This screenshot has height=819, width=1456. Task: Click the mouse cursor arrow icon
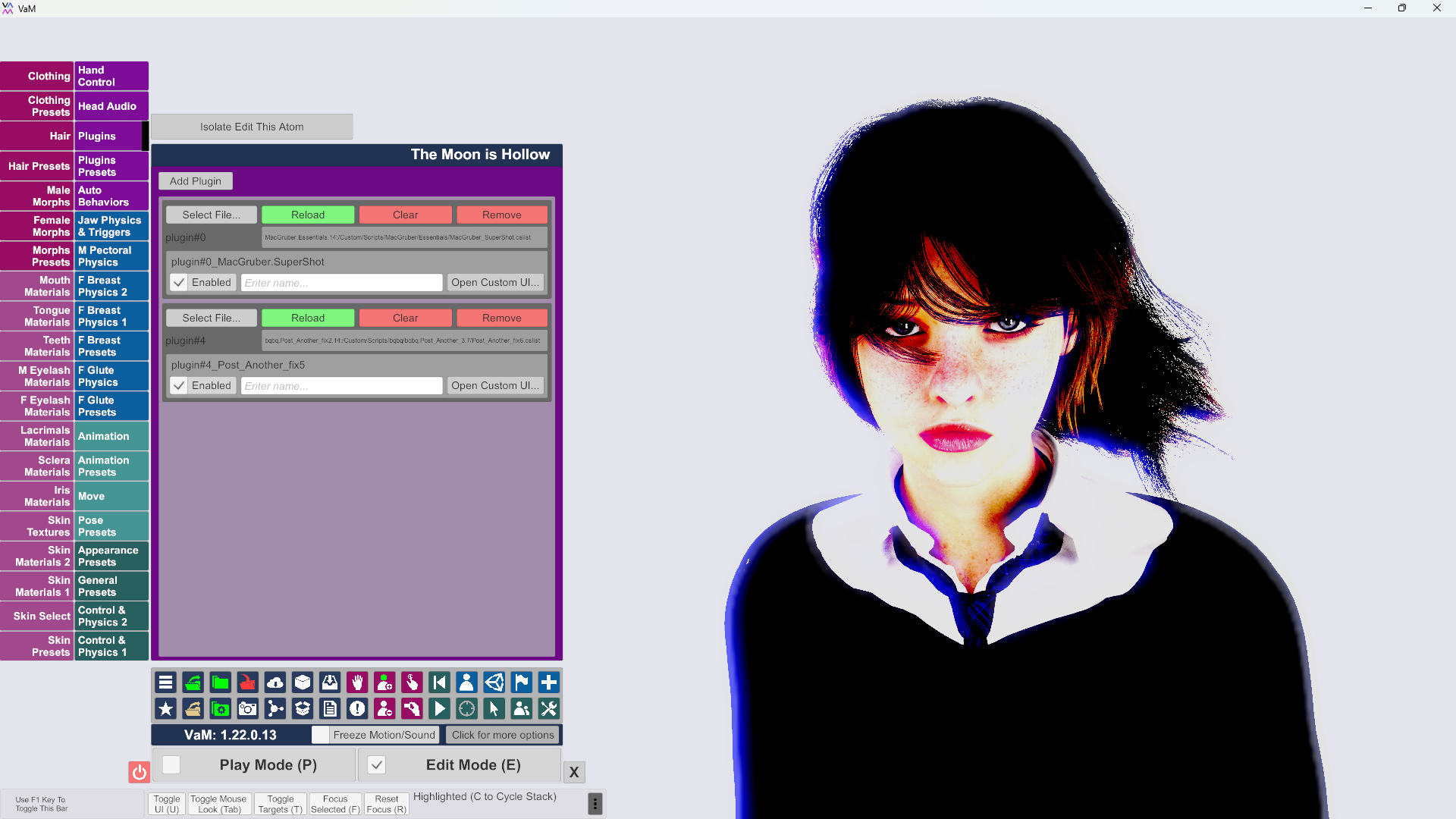(494, 709)
